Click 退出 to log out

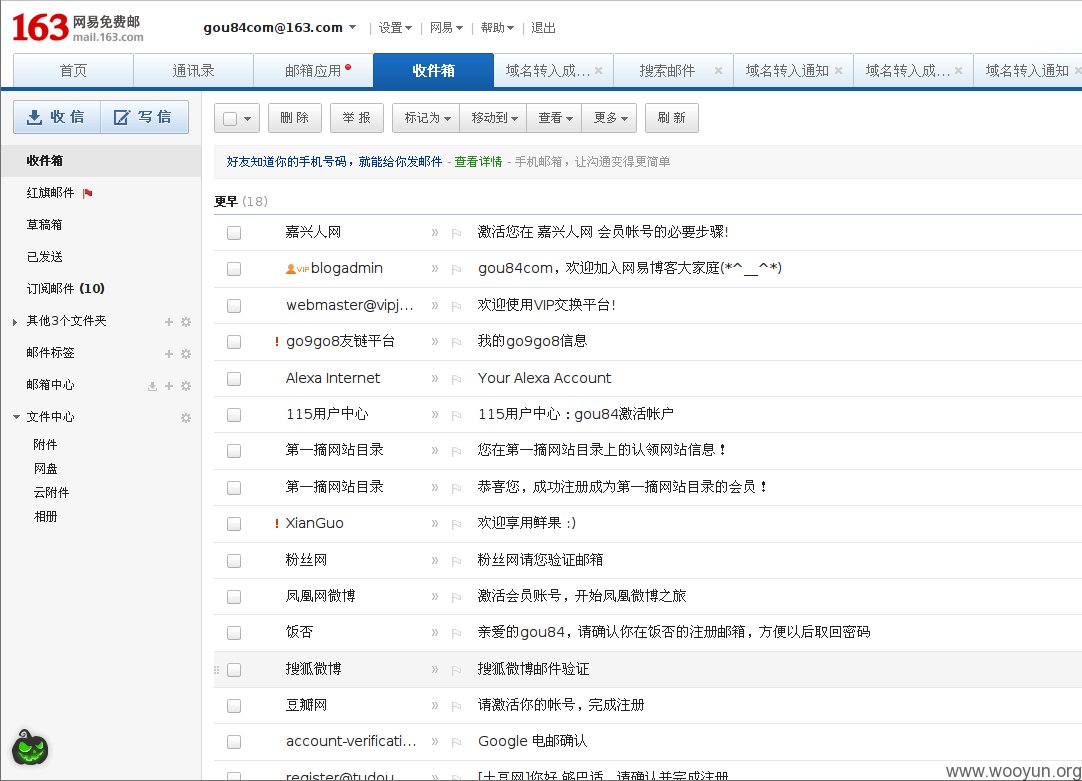click(x=543, y=28)
